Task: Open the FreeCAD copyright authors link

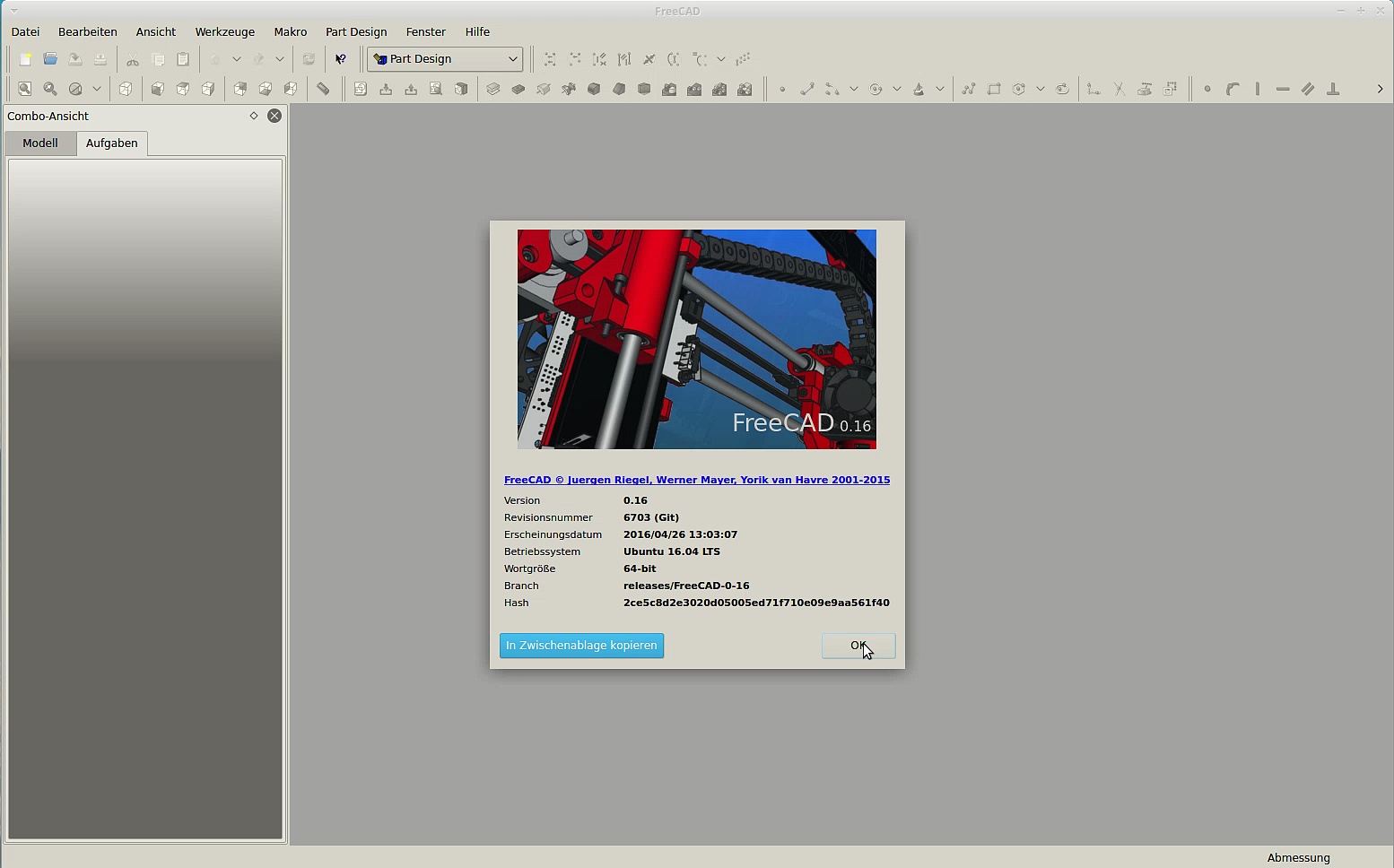Action: [697, 480]
